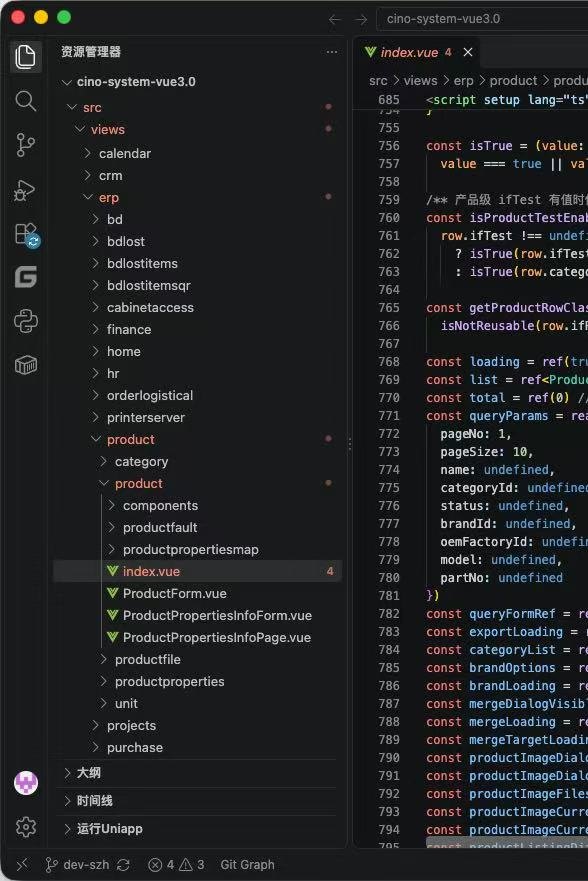588x881 pixels.
Task: Open the errors count in status bar
Action: point(162,865)
